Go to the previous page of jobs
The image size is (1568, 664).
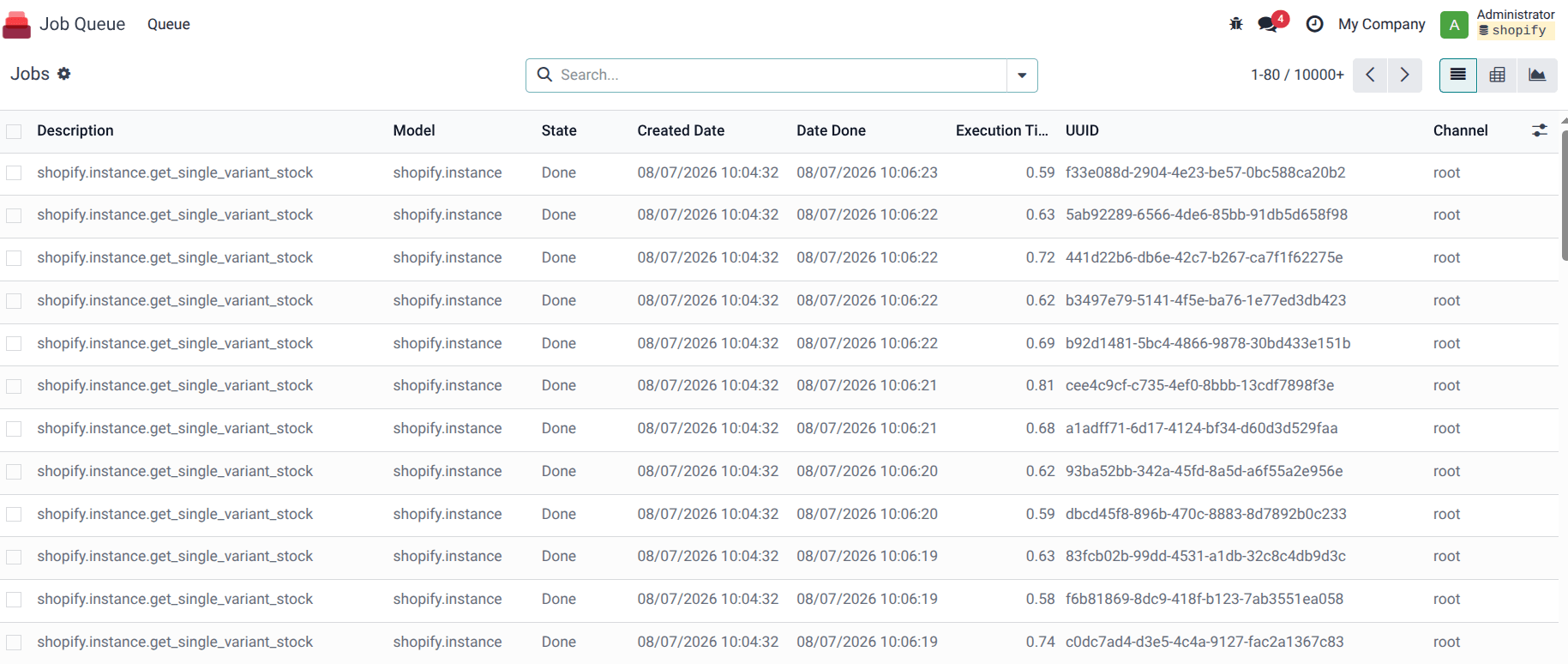point(1370,75)
